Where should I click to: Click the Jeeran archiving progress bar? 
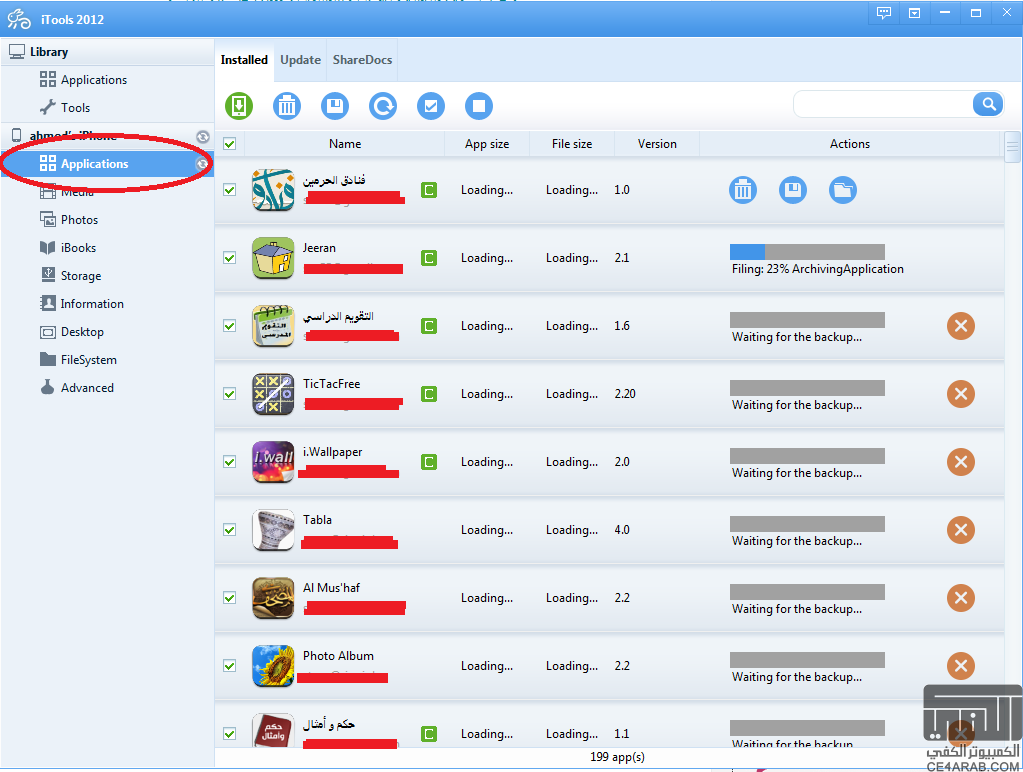(x=807, y=252)
